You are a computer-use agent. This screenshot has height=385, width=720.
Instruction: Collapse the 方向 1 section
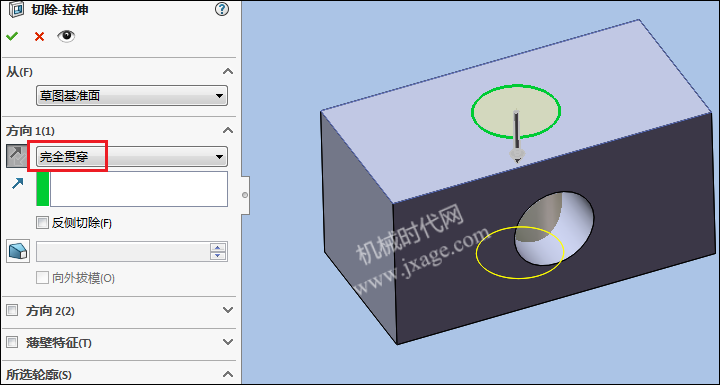click(228, 131)
